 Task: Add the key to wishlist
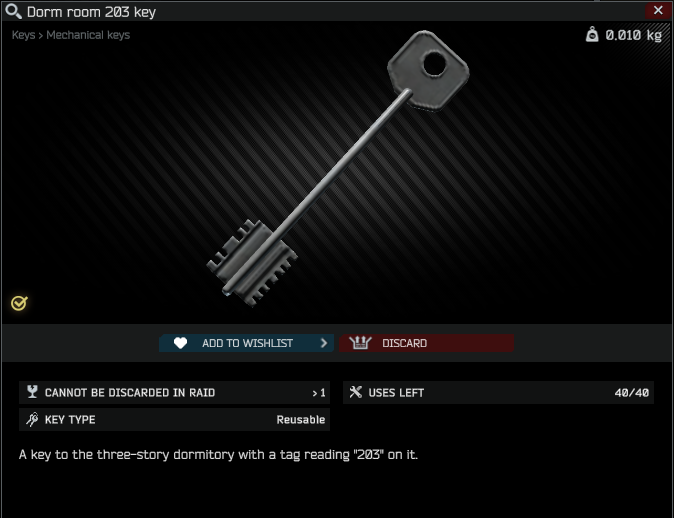(x=246, y=343)
